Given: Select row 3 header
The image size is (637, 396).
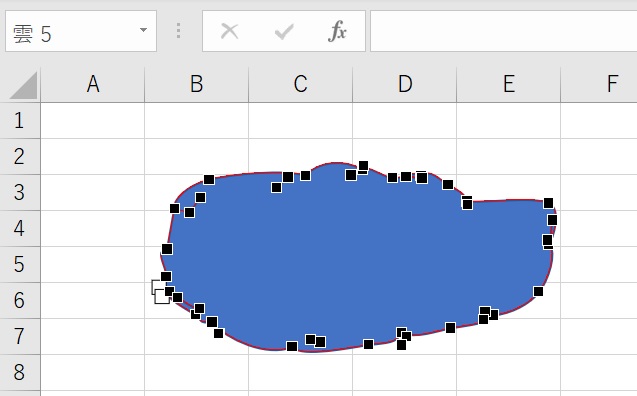Looking at the screenshot, I should tap(20, 193).
